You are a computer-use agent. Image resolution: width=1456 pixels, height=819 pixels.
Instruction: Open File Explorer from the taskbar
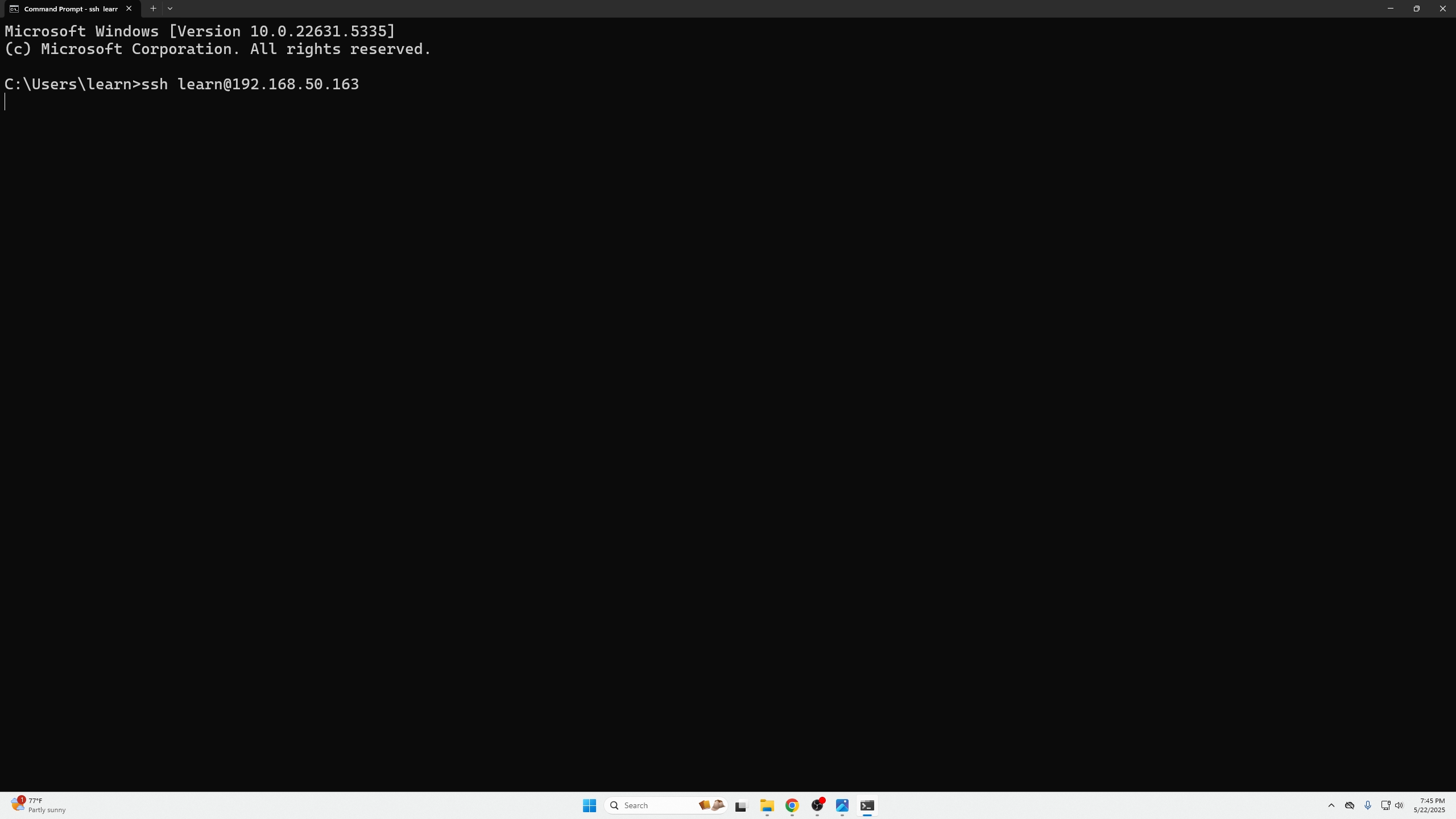[767, 805]
